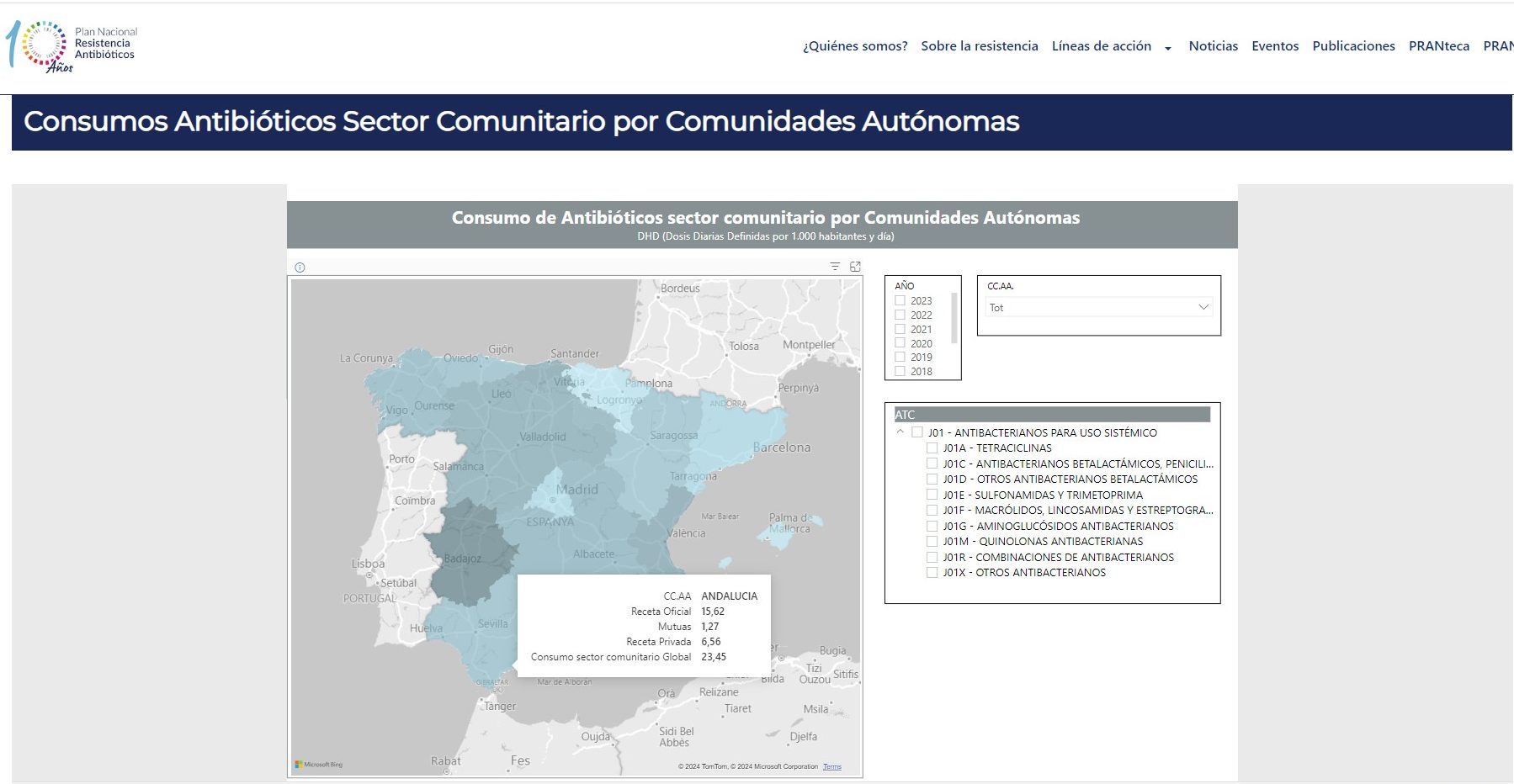Click the Terms link on the map
1514x784 pixels.
(832, 766)
